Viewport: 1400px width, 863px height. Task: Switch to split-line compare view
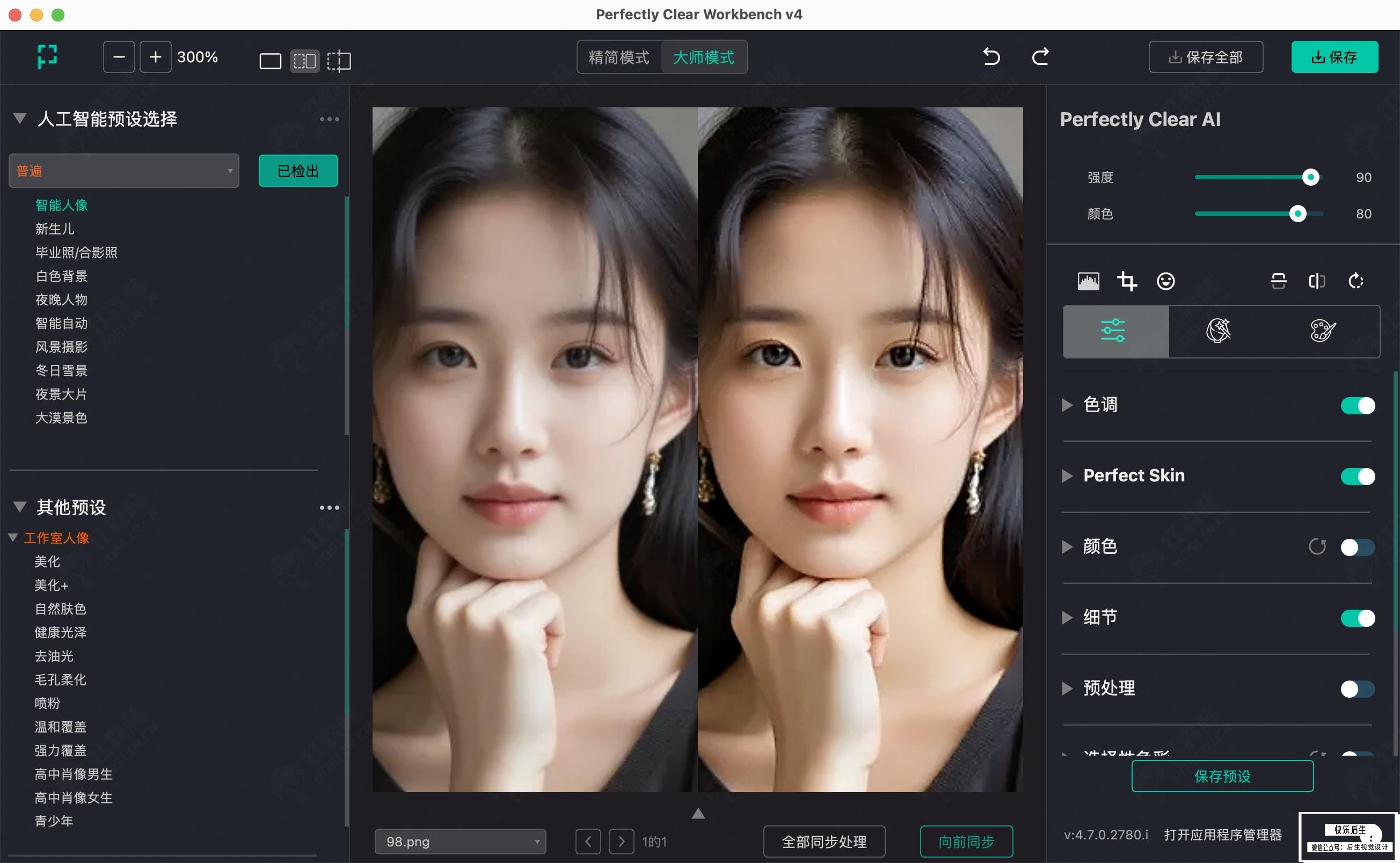pyautogui.click(x=339, y=61)
